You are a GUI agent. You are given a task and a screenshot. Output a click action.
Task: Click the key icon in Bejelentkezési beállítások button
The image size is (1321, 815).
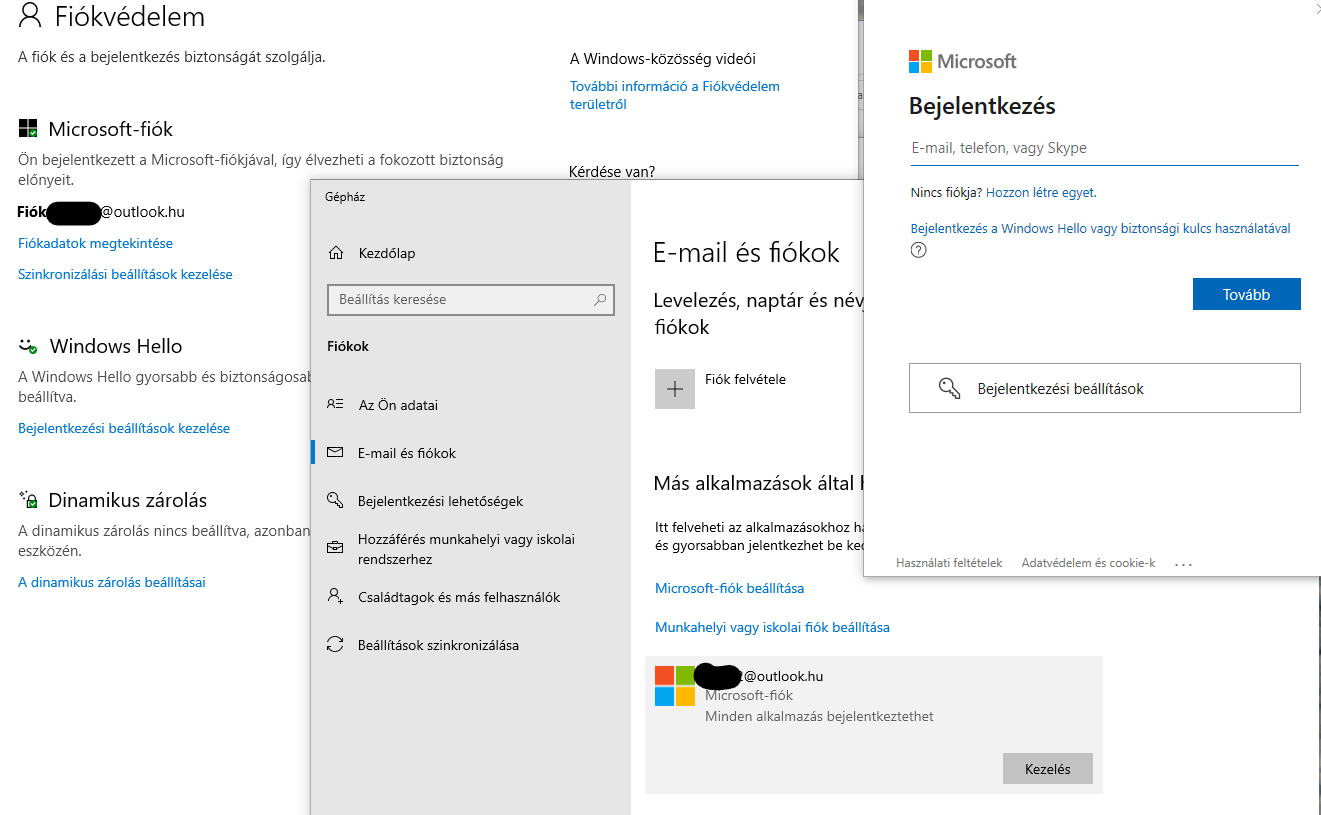pyautogui.click(x=950, y=388)
